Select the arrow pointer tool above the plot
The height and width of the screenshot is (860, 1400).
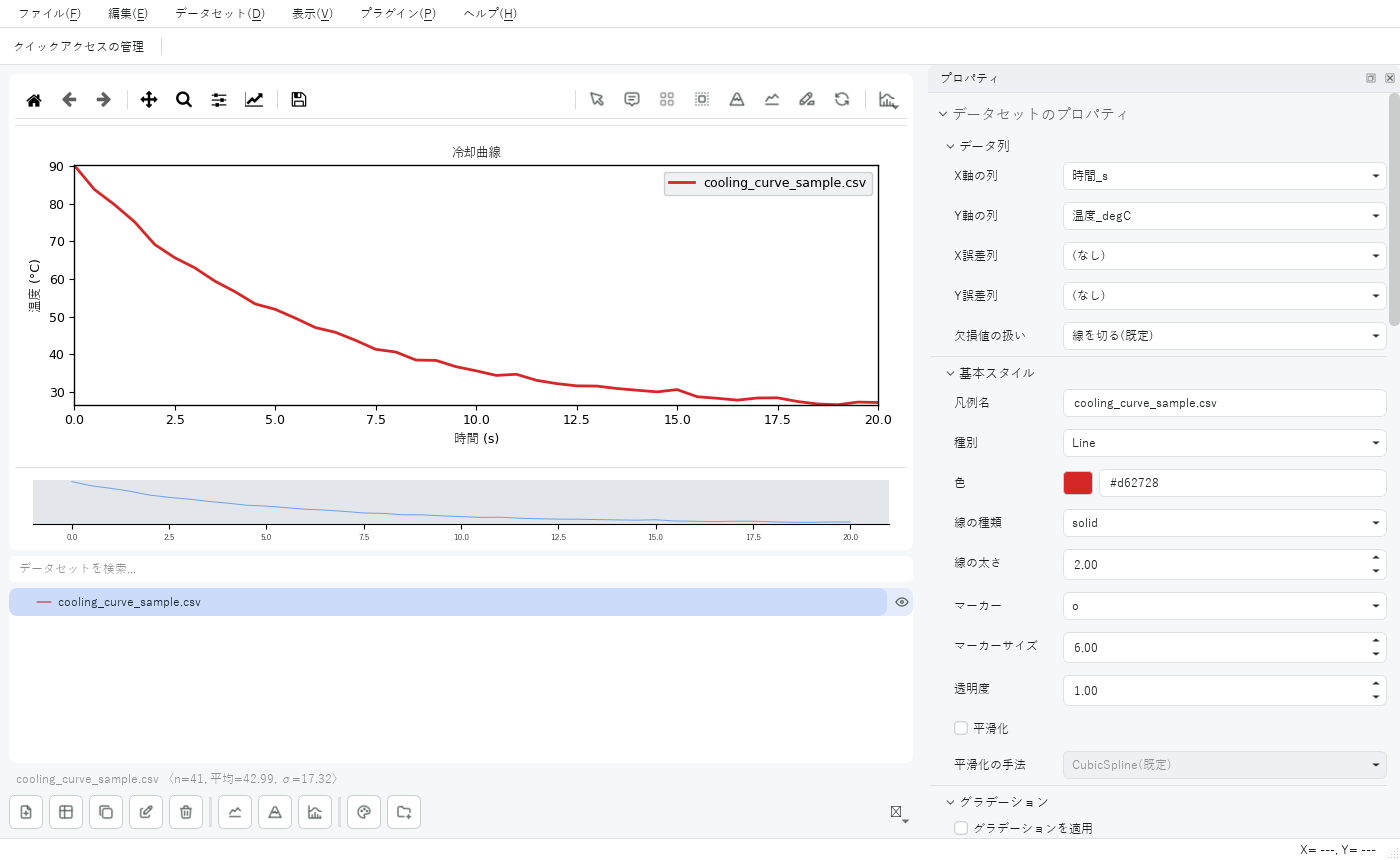click(x=597, y=99)
